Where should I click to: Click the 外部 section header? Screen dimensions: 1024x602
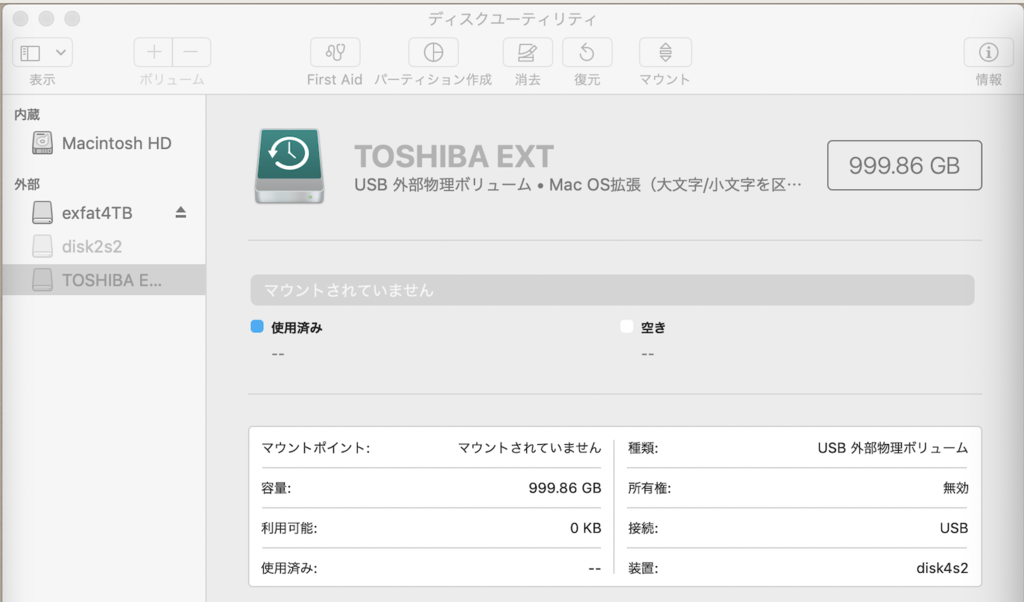[27, 185]
